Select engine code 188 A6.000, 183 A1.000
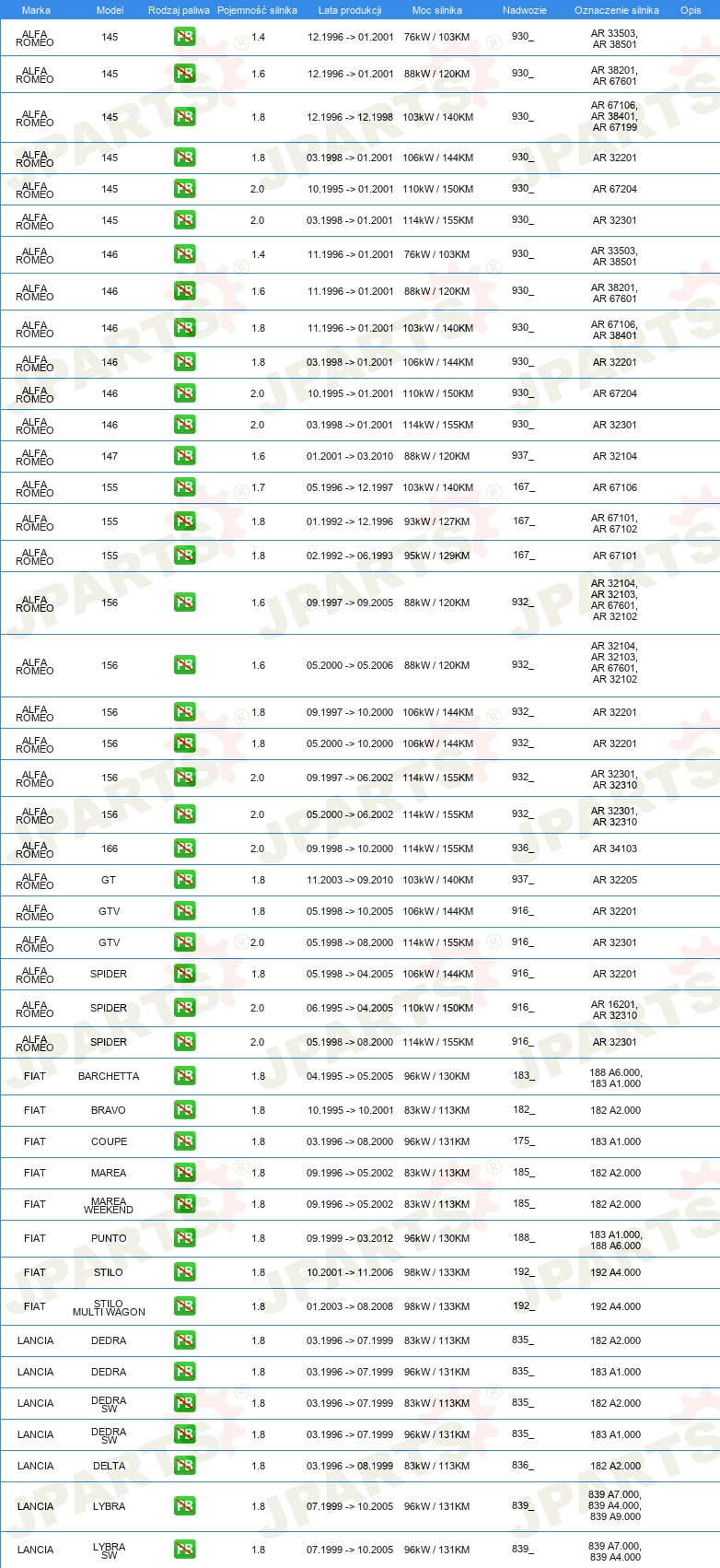720x1568 pixels. pos(616,1078)
